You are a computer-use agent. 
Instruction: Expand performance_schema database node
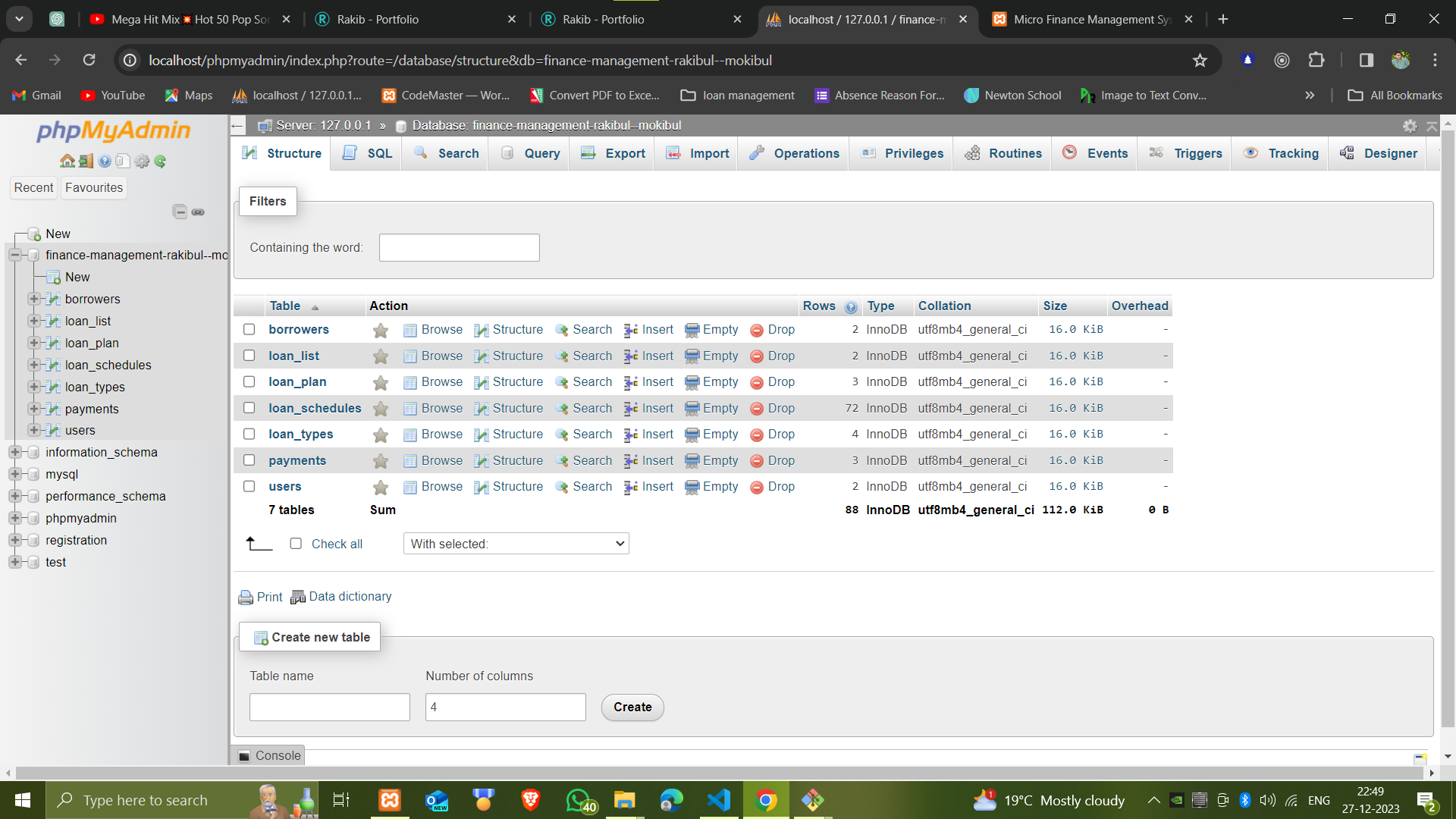pyautogui.click(x=14, y=496)
